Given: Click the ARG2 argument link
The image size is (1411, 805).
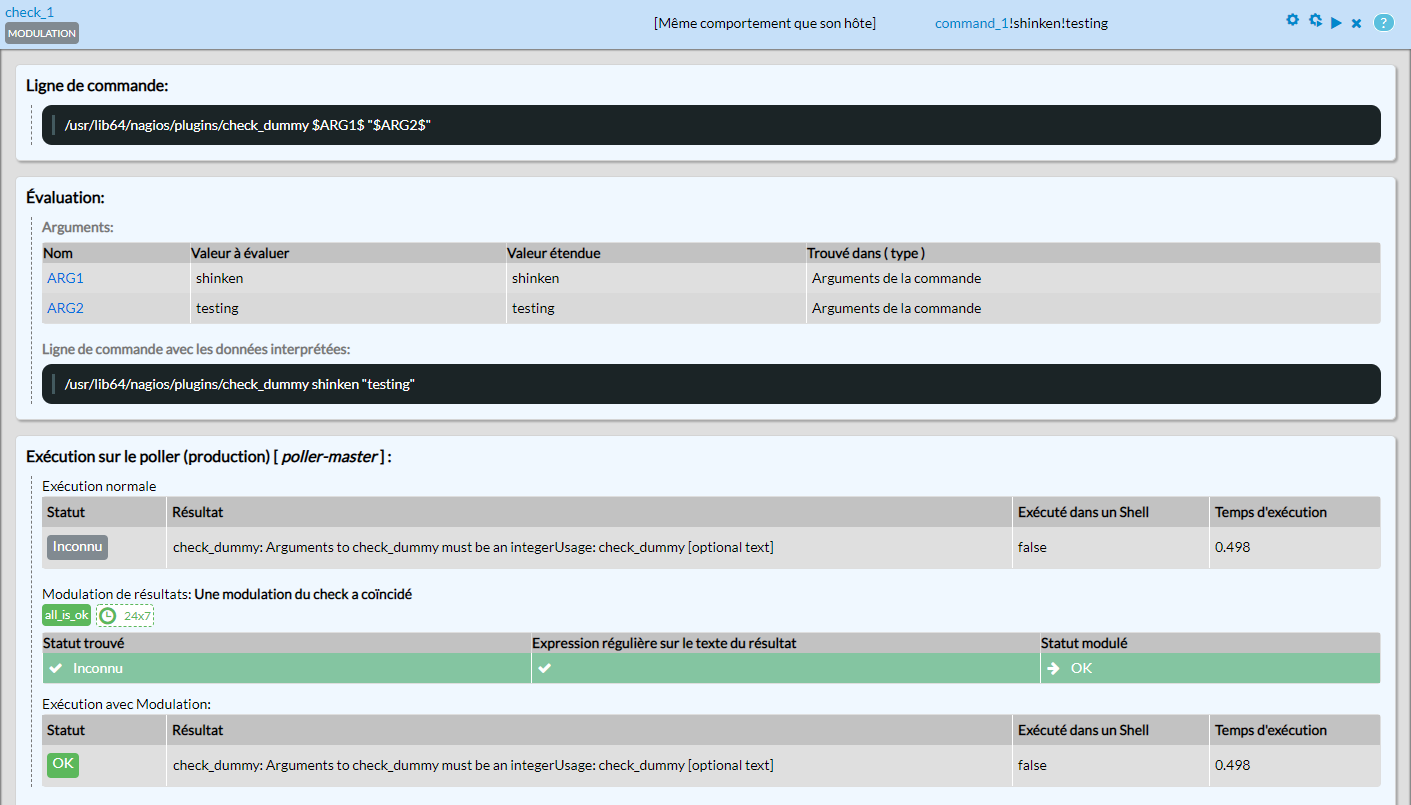Looking at the screenshot, I should tap(65, 308).
